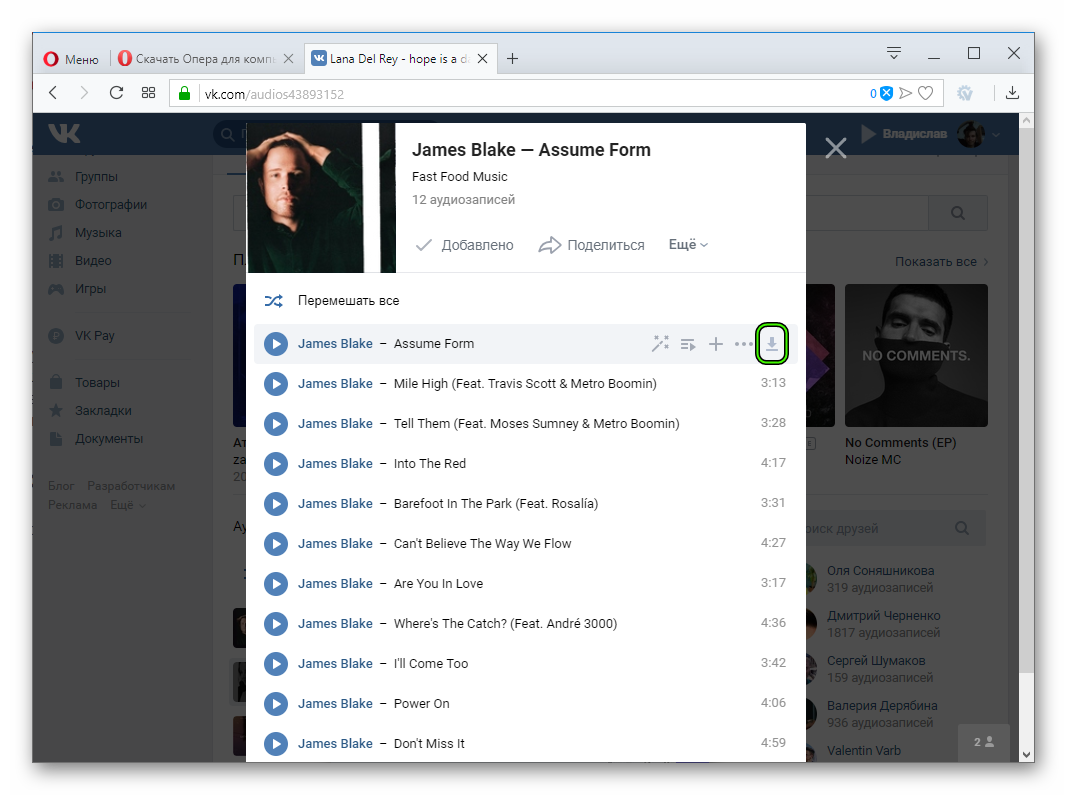Open the Реклама footer link
The width and height of the screenshot is (1067, 795).
click(72, 505)
